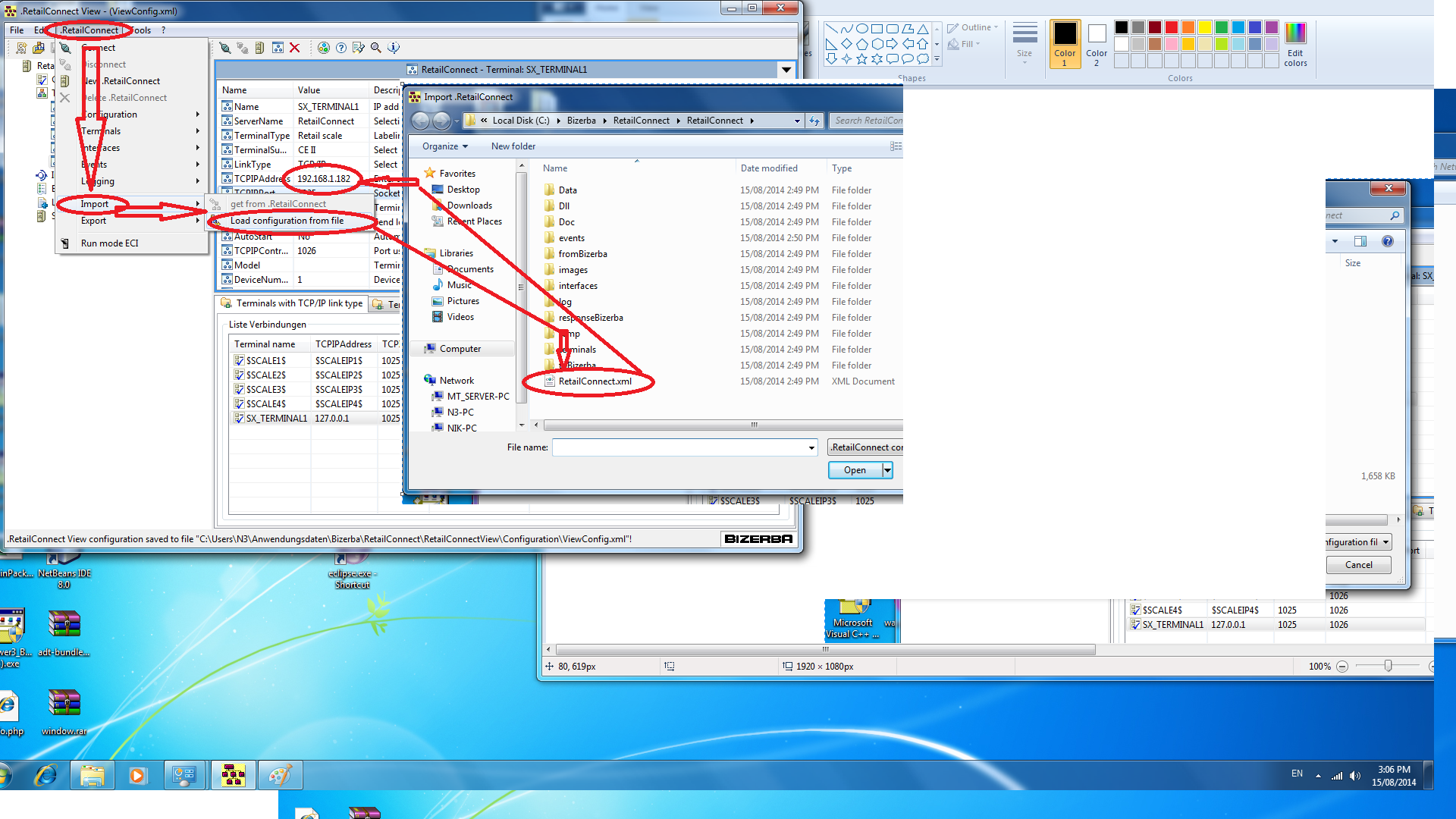
Task: Select RetailConnect.xml file in the list
Action: [x=595, y=381]
